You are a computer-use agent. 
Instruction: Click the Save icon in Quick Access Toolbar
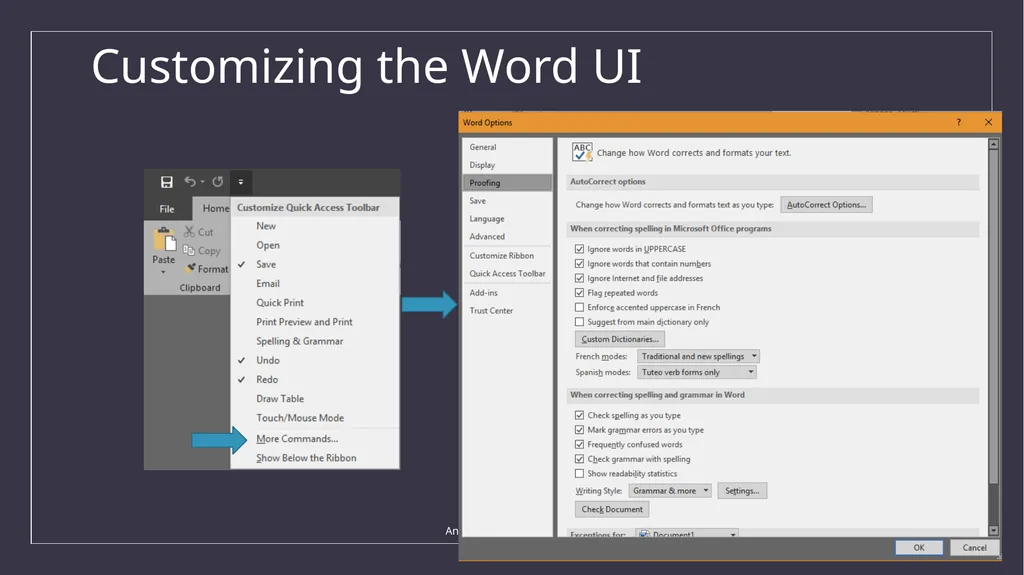[x=167, y=182]
